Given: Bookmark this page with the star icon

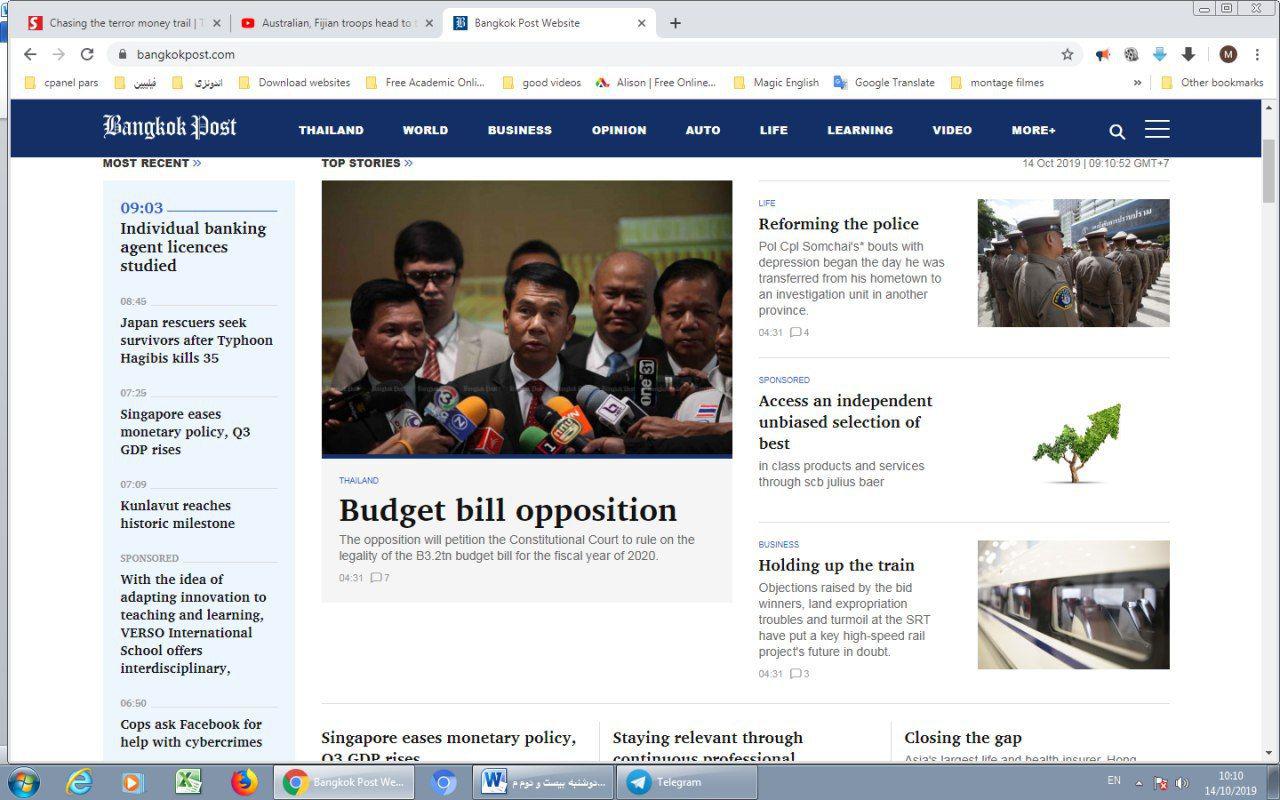Looking at the screenshot, I should click(1067, 54).
